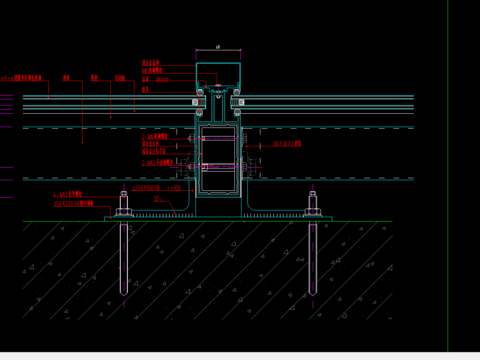Select the glass panel lines right of mullion
The image size is (480, 360).
pyautogui.click(x=328, y=104)
